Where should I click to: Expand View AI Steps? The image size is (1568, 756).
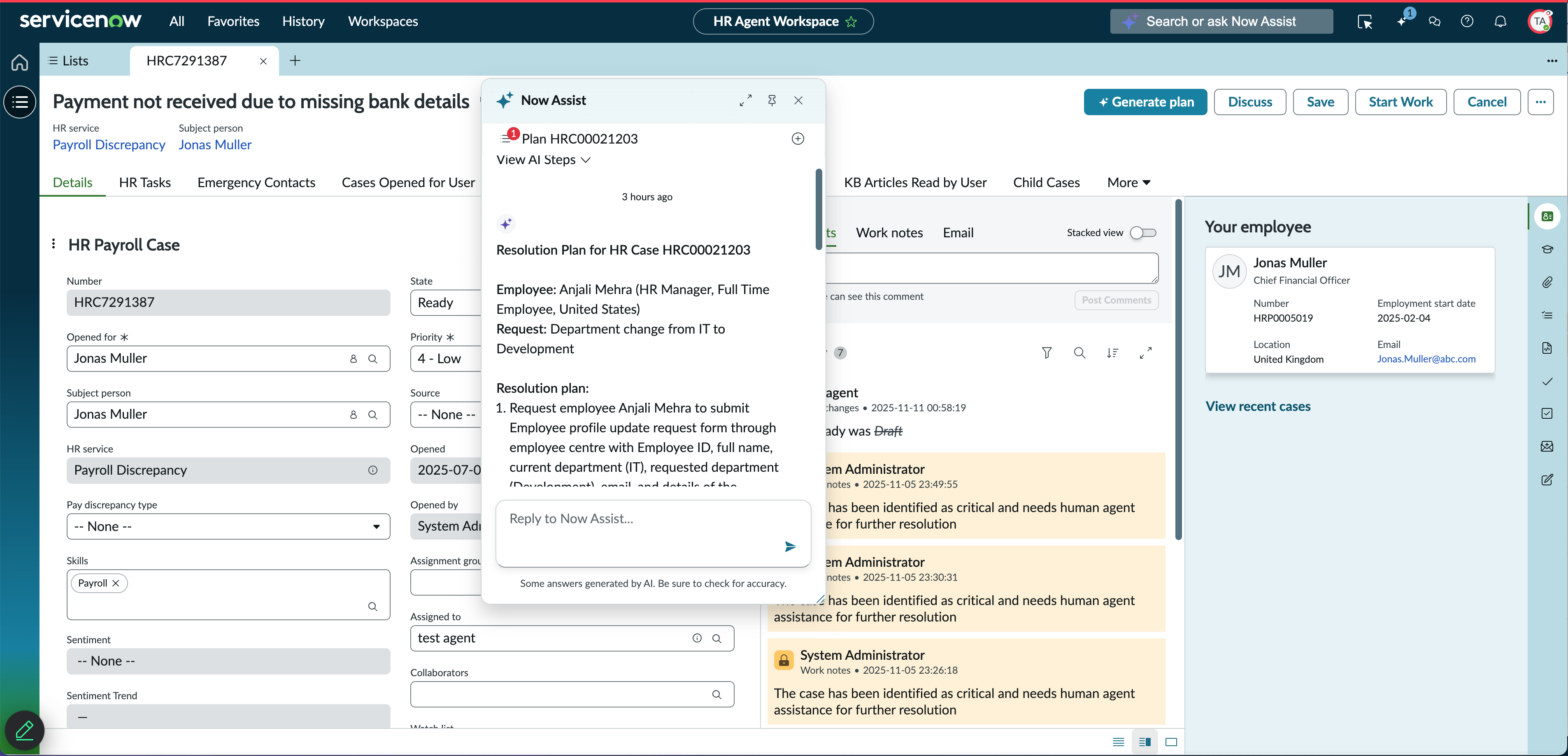(543, 160)
